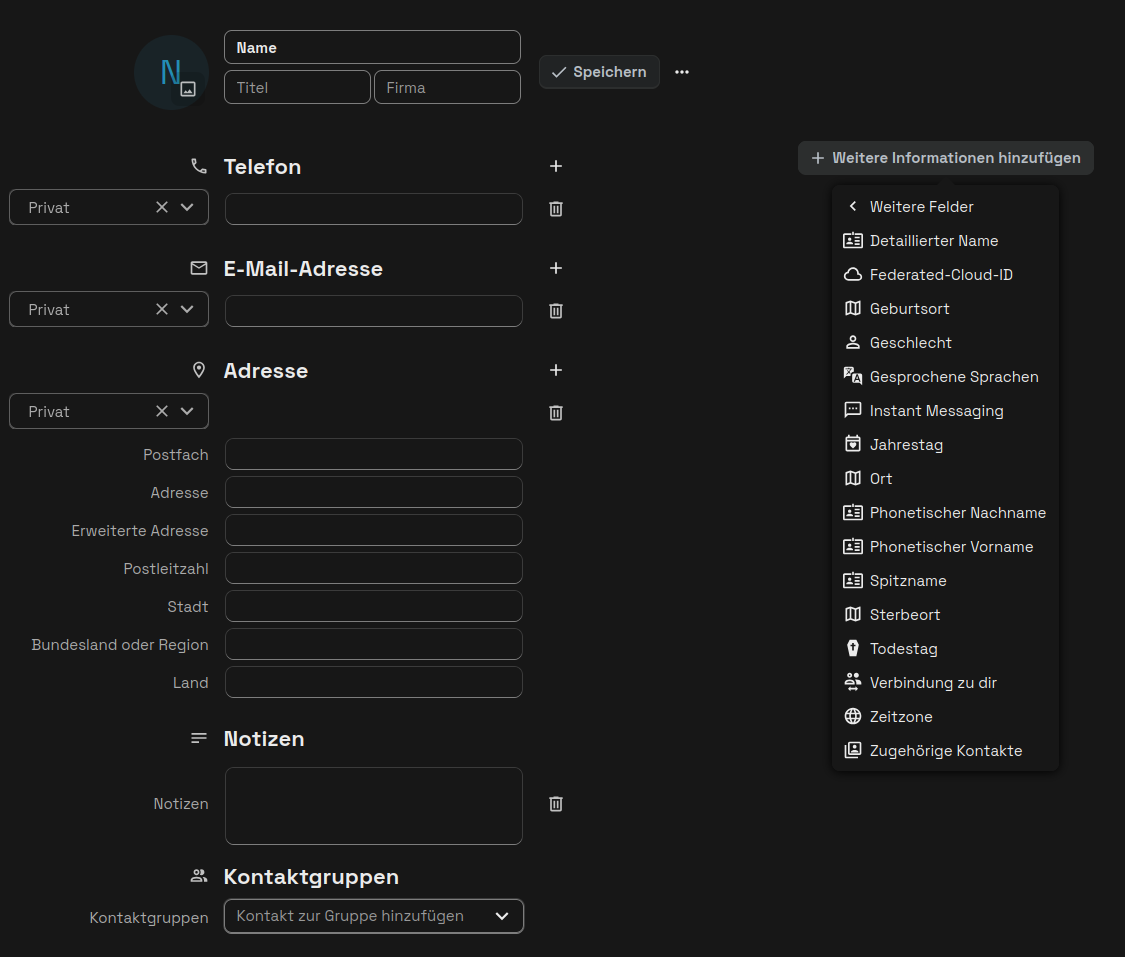Delete the phone number field with trash icon
Screen dimensions: 1125x957
pos(556,209)
